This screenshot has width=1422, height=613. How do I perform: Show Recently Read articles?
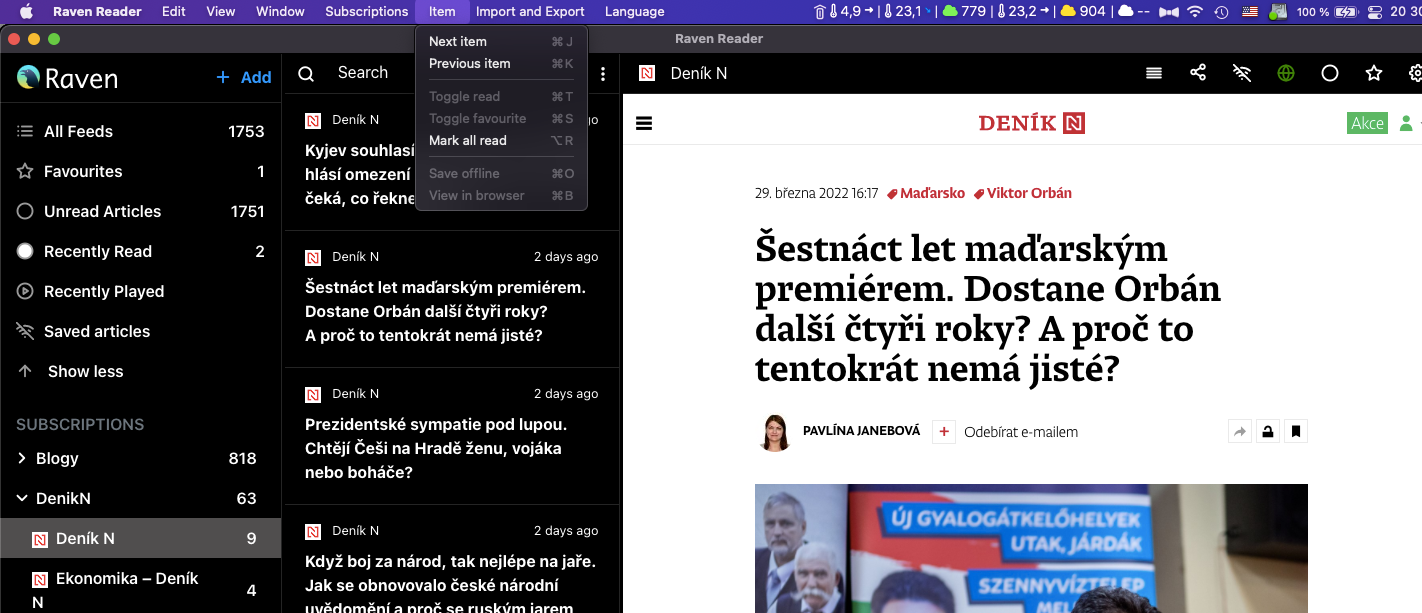(x=140, y=251)
